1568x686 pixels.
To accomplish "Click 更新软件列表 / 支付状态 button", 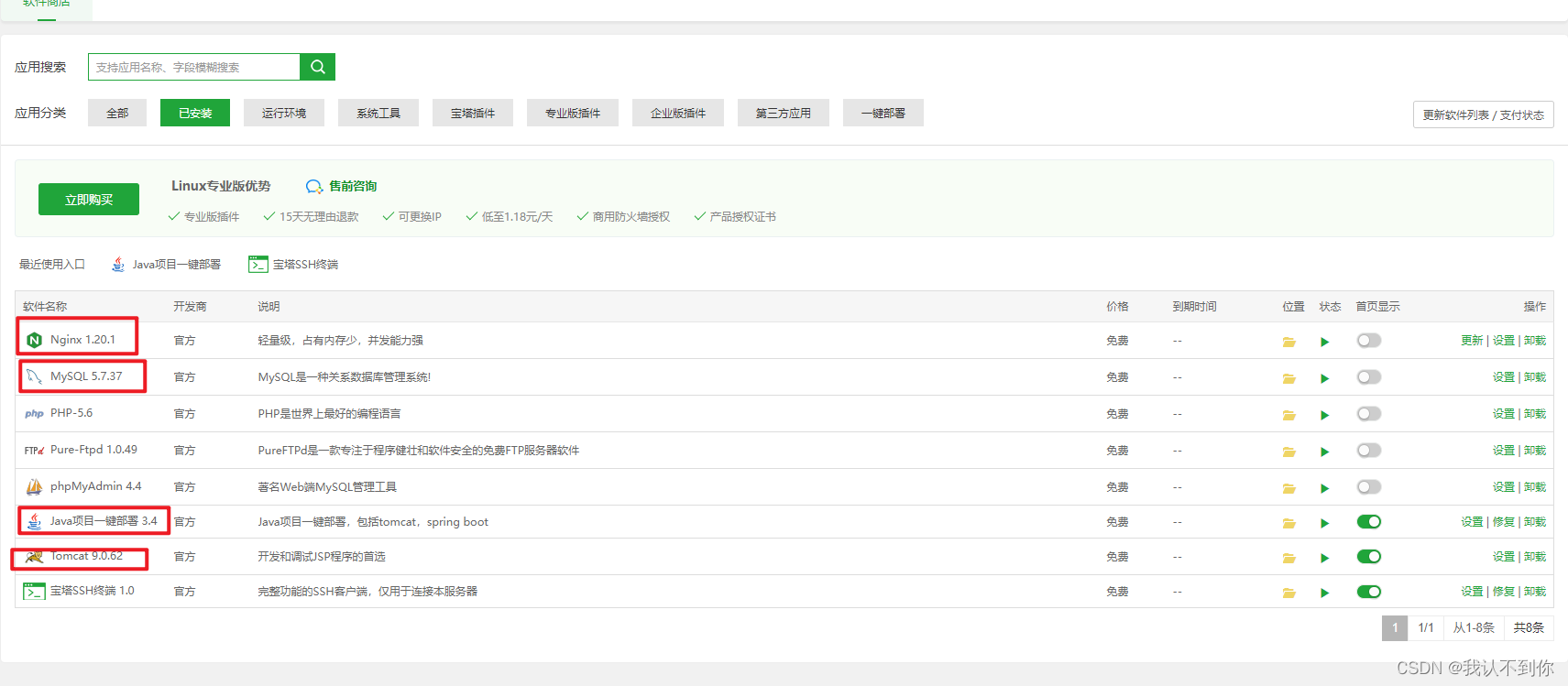I will tap(1483, 114).
